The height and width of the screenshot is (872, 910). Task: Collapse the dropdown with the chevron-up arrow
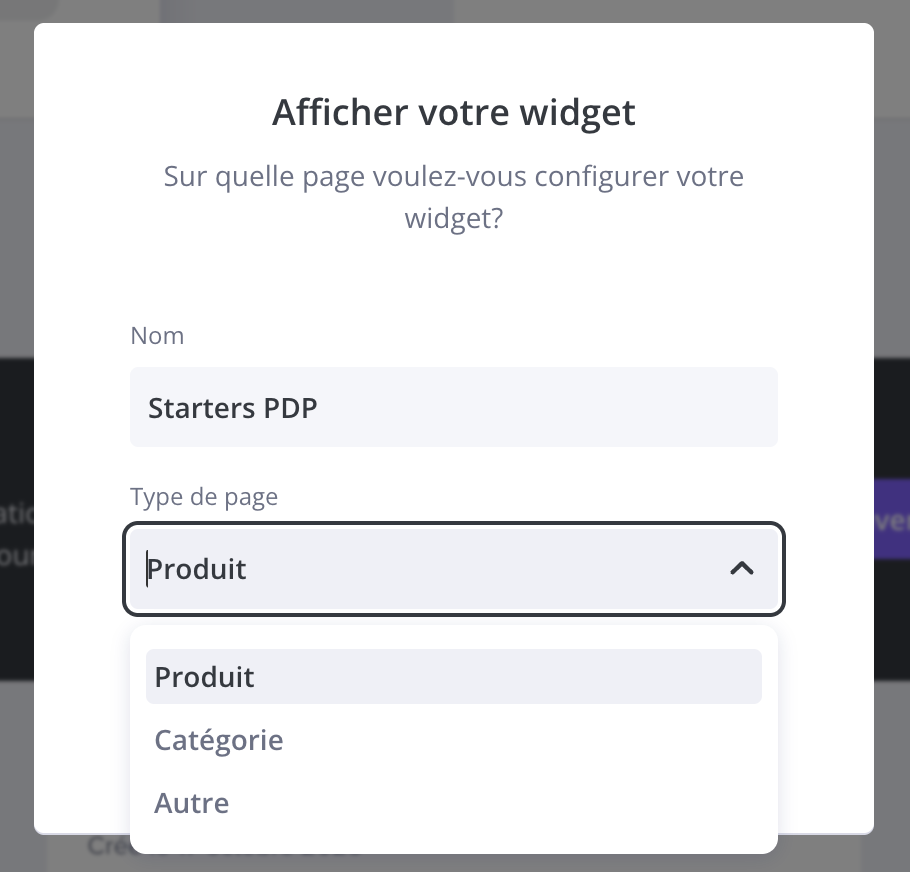pyautogui.click(x=741, y=569)
